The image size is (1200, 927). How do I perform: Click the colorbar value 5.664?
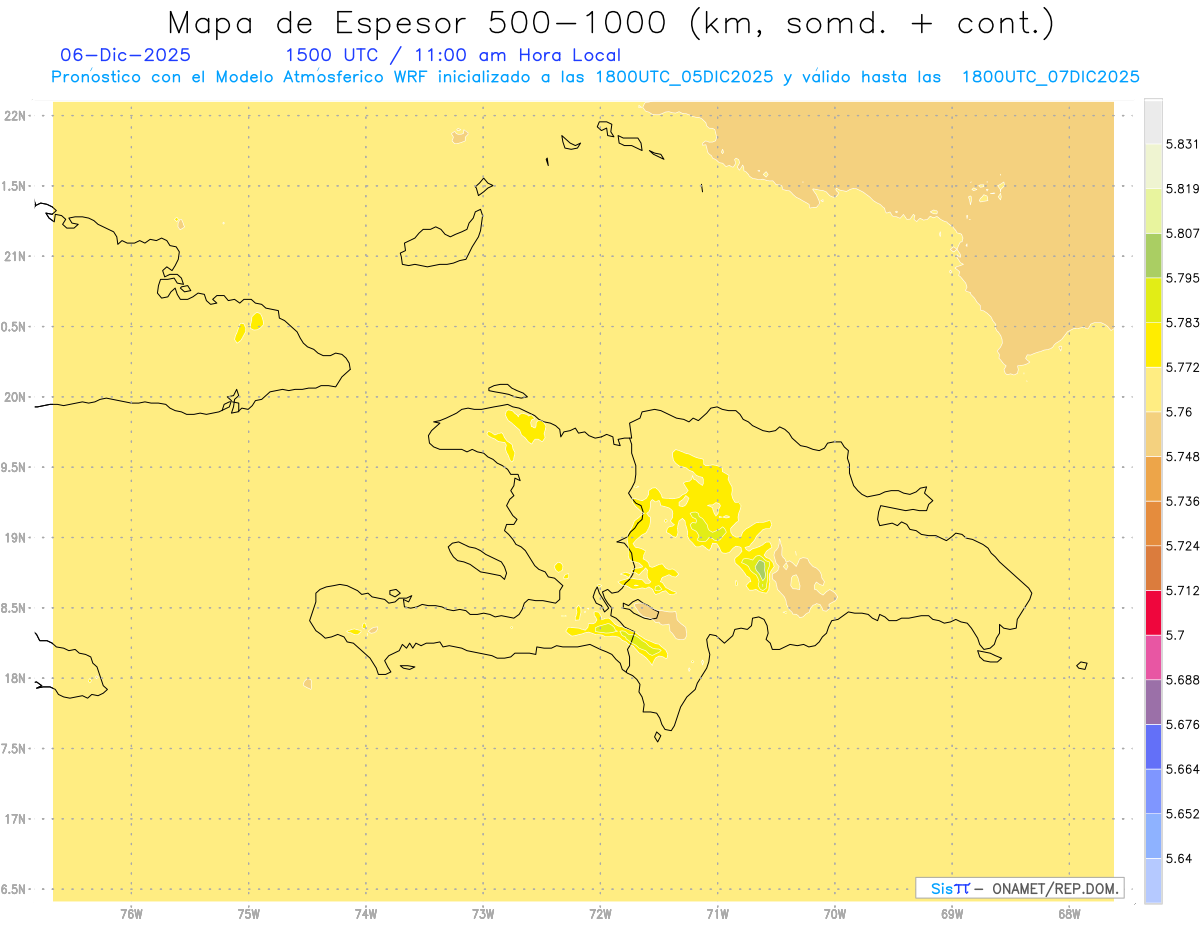(x=1183, y=769)
